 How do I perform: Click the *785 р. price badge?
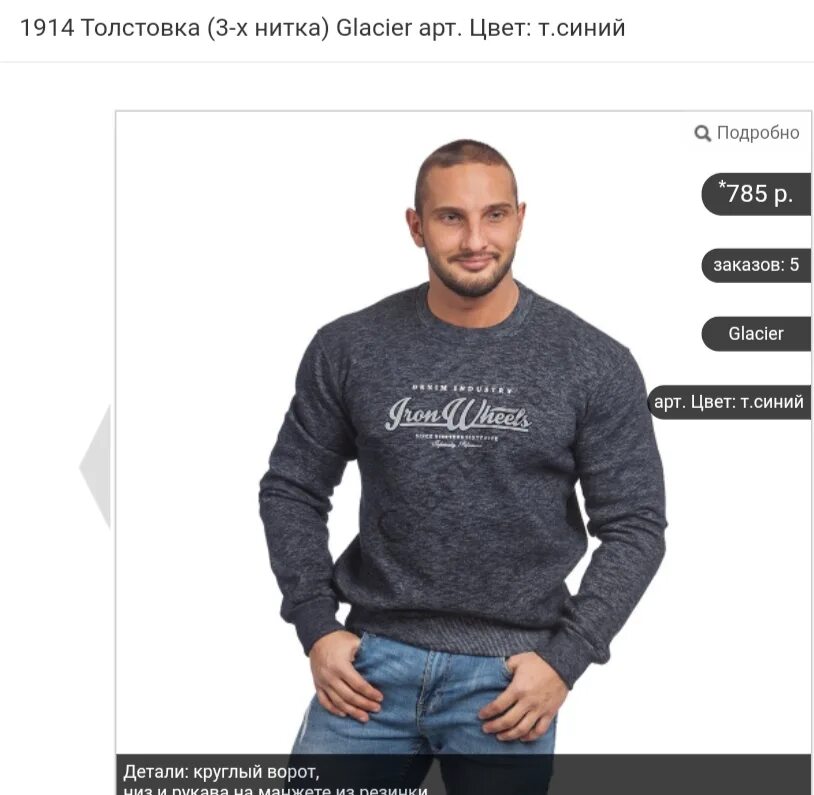(756, 194)
